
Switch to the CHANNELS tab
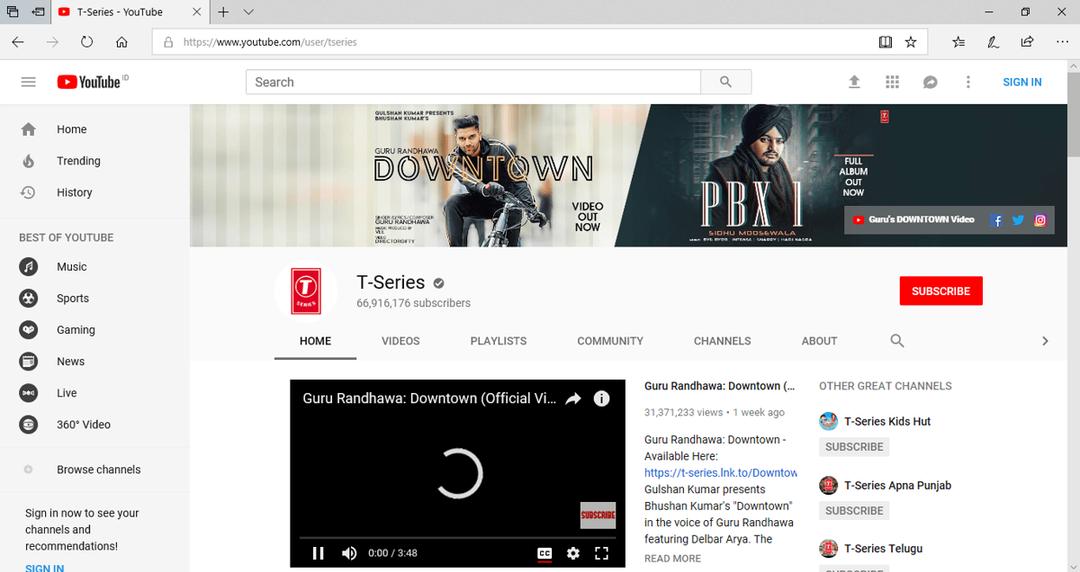[x=722, y=340]
